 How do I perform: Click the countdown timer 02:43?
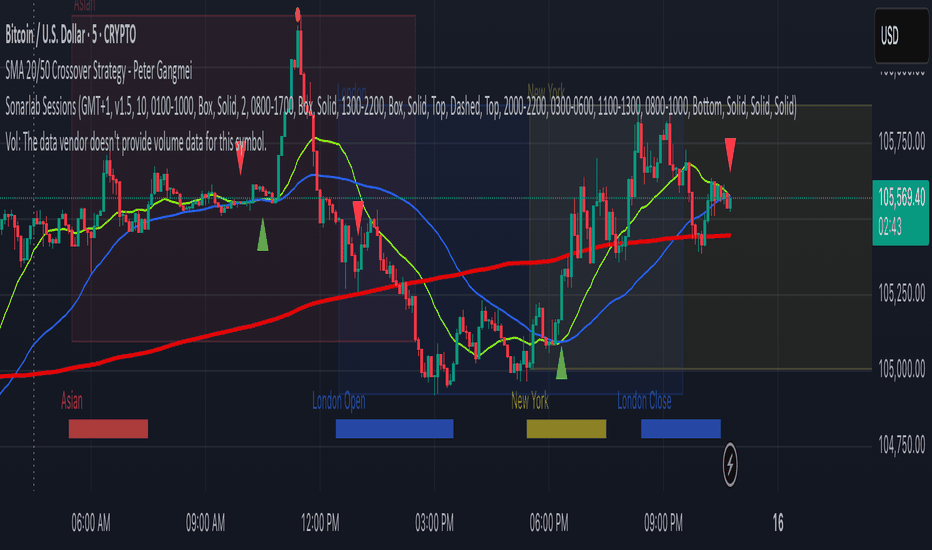(x=890, y=227)
